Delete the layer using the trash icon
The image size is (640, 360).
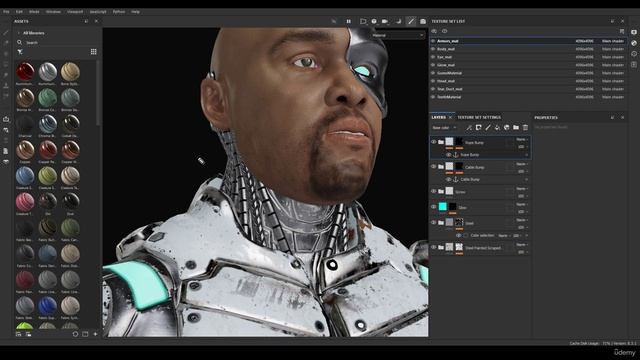click(x=525, y=128)
